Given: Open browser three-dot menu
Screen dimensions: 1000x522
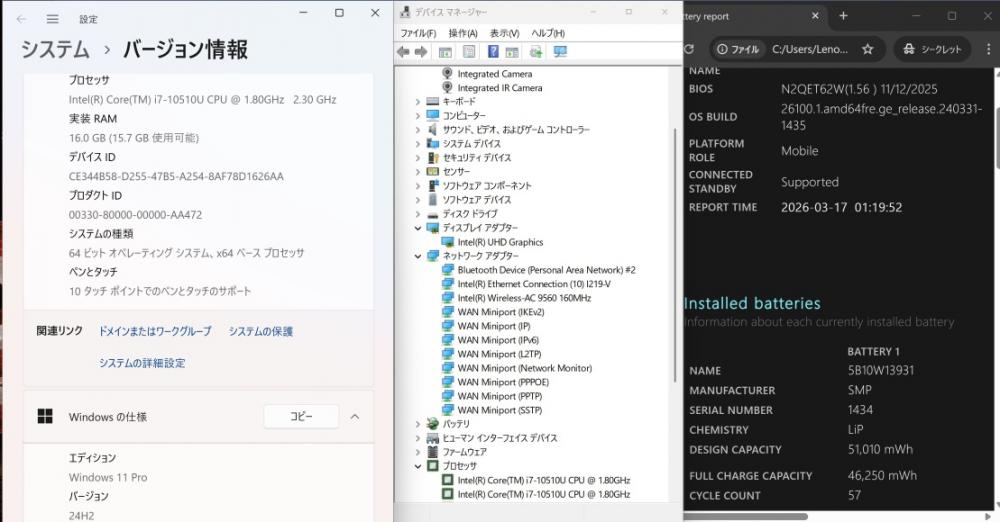Looking at the screenshot, I should pos(989,48).
